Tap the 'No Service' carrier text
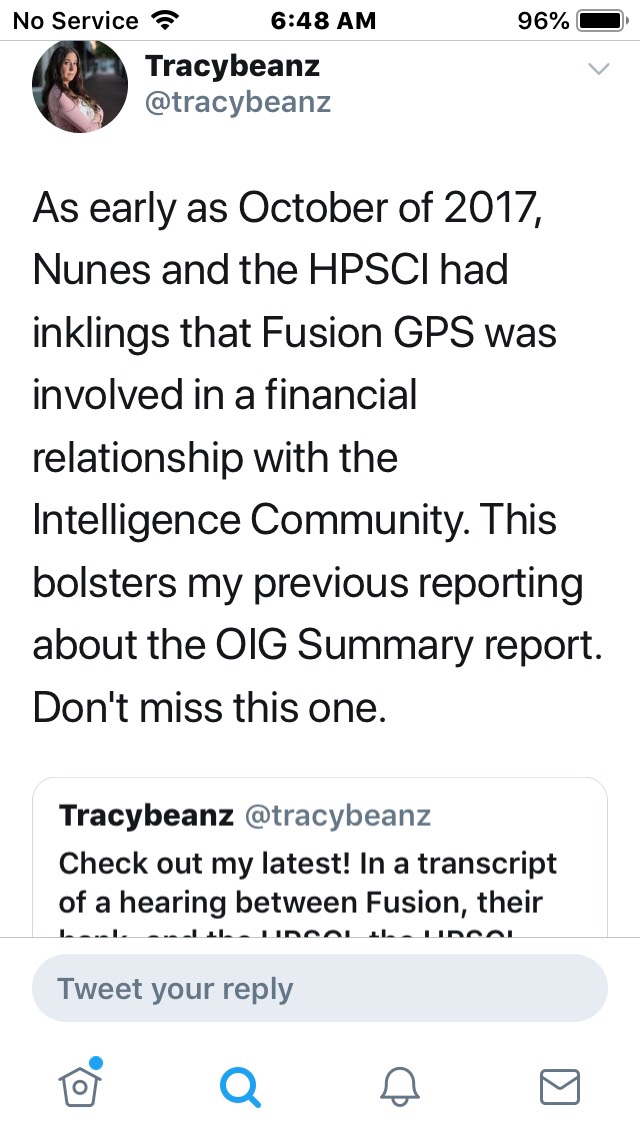The image size is (640, 1136). 75,20
